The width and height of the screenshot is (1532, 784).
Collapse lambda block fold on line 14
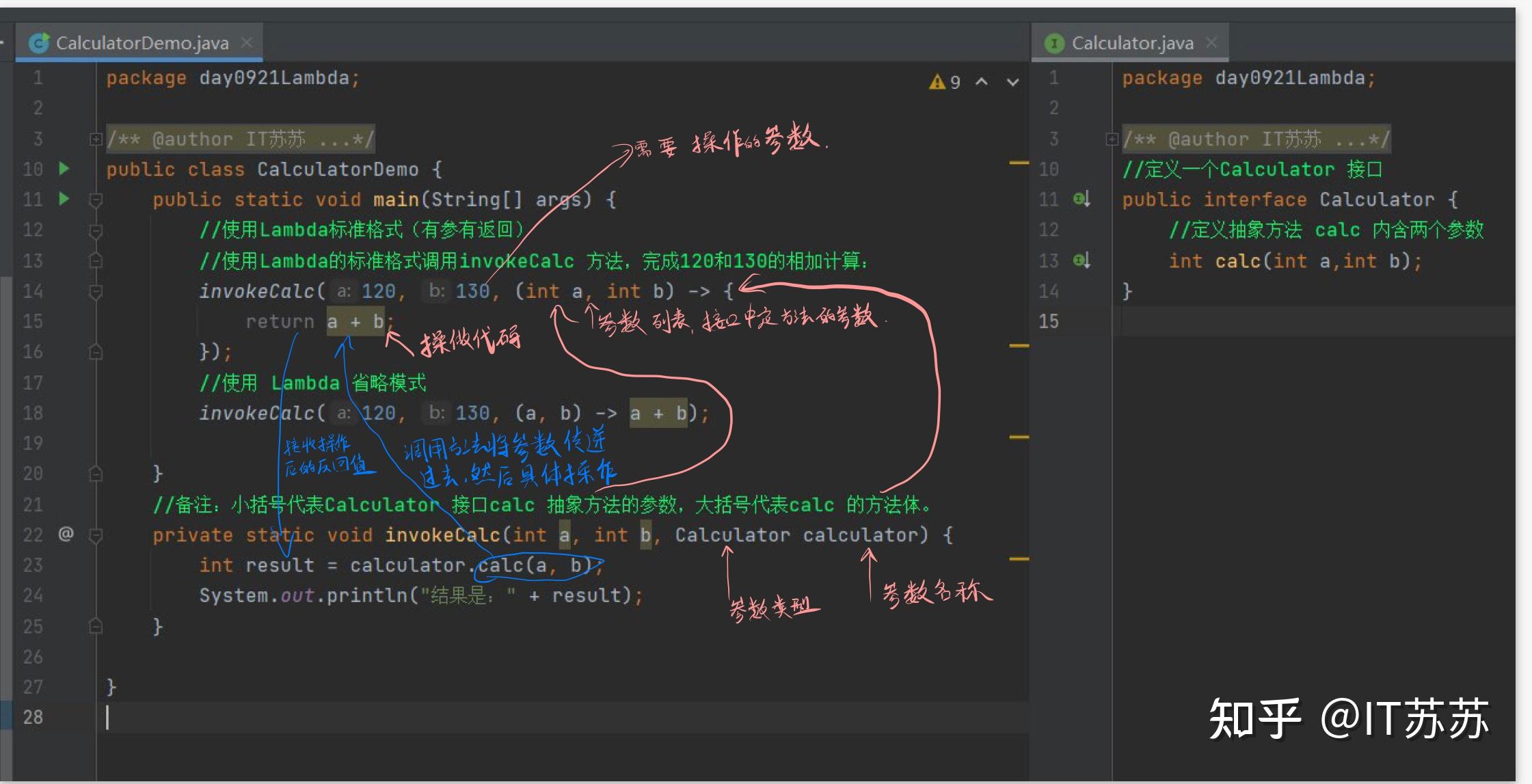point(96,292)
